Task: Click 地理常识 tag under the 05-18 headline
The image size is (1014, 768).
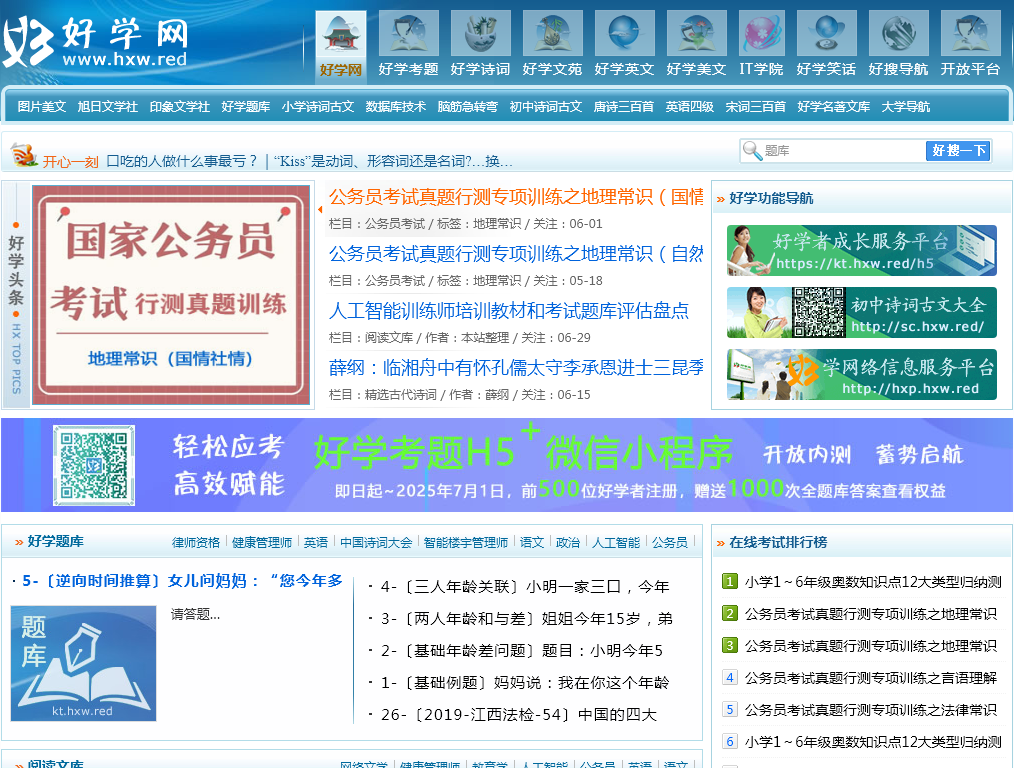Action: (497, 281)
